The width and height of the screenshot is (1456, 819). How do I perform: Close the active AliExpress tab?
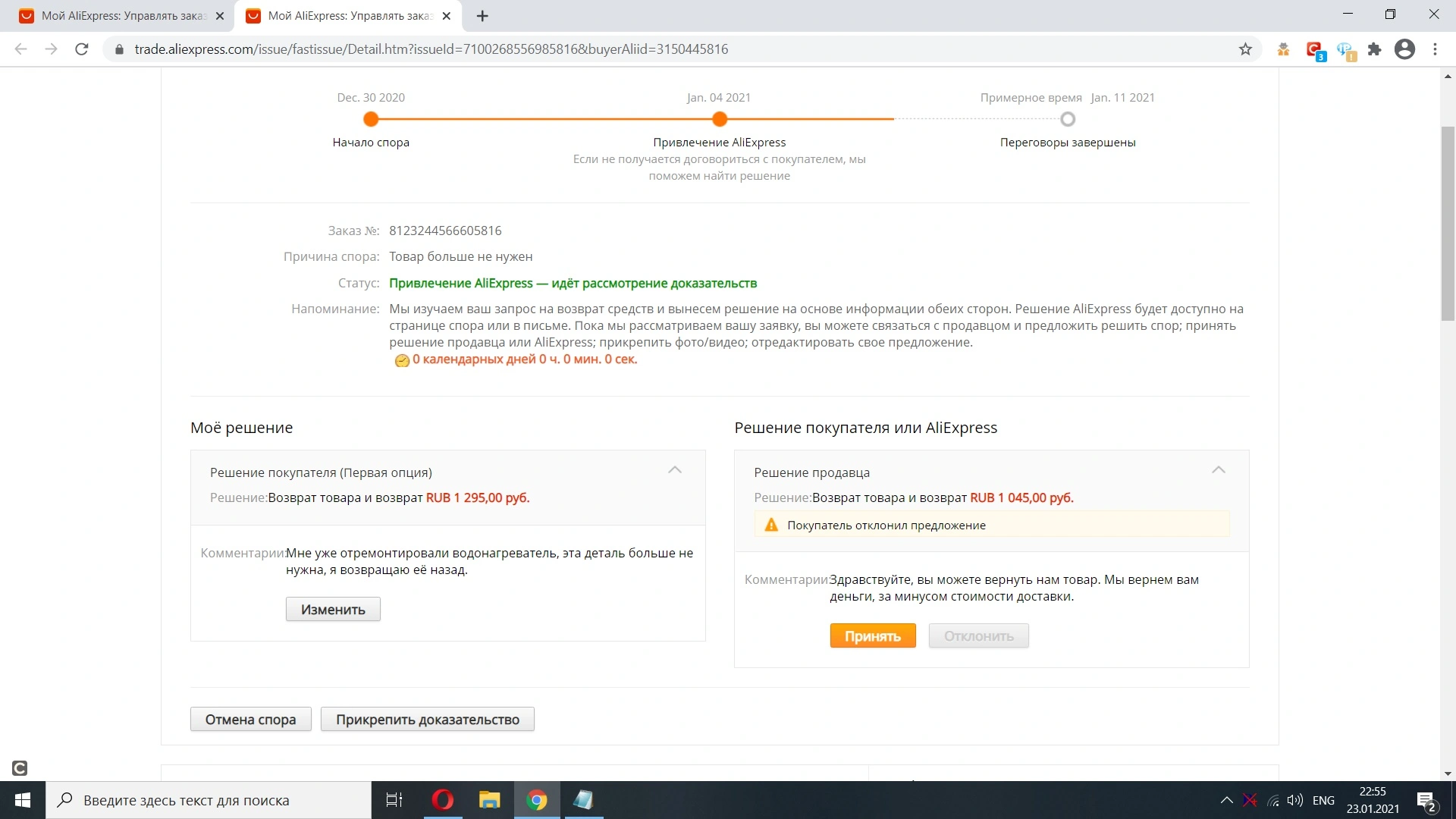point(447,16)
